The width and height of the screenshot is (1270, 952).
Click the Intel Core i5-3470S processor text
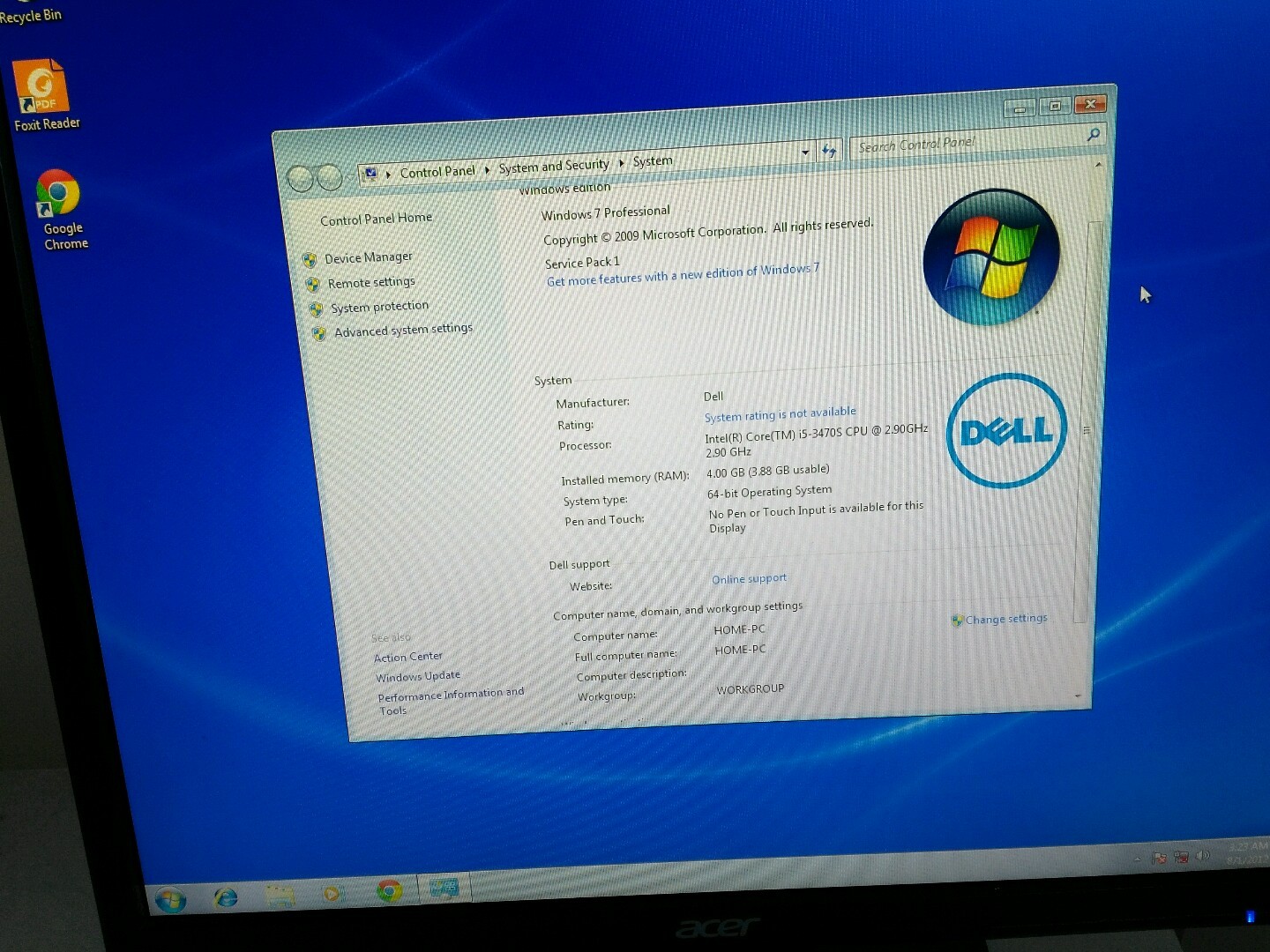pyautogui.click(x=816, y=440)
